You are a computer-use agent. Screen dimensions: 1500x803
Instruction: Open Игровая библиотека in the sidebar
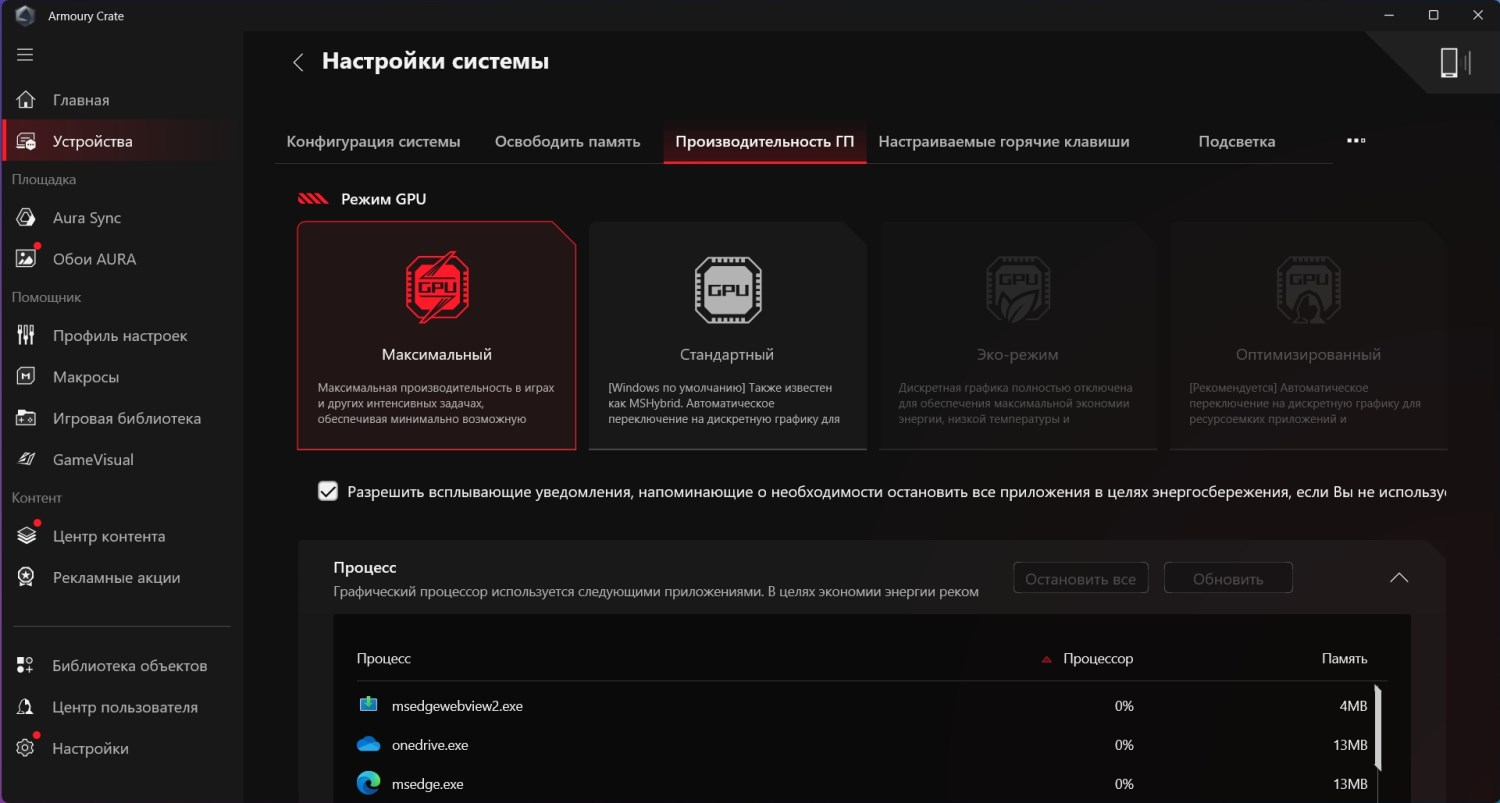[x=122, y=418]
